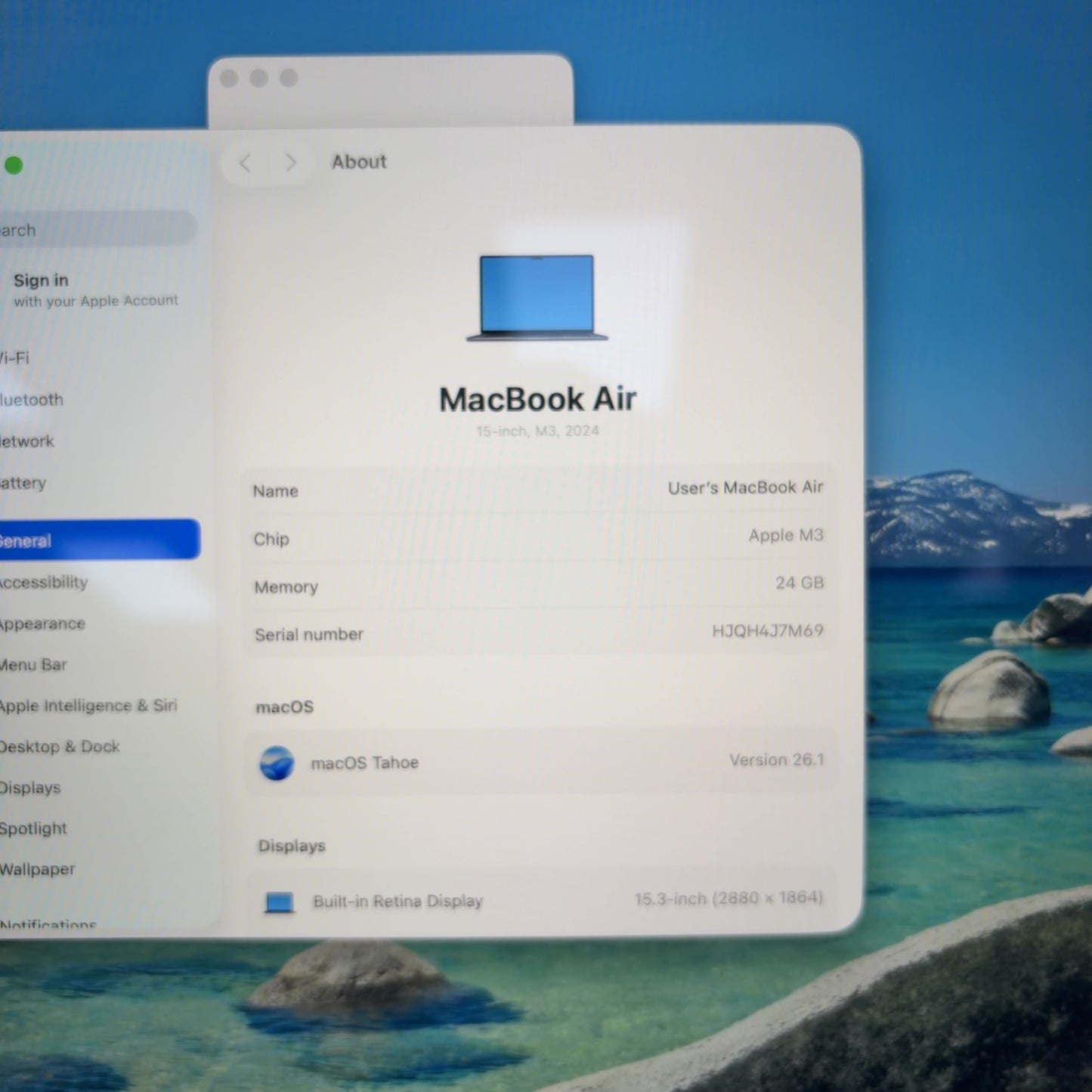This screenshot has height=1092, width=1092.
Task: Open Wi-Fi settings in the sidebar
Action: [x=14, y=357]
